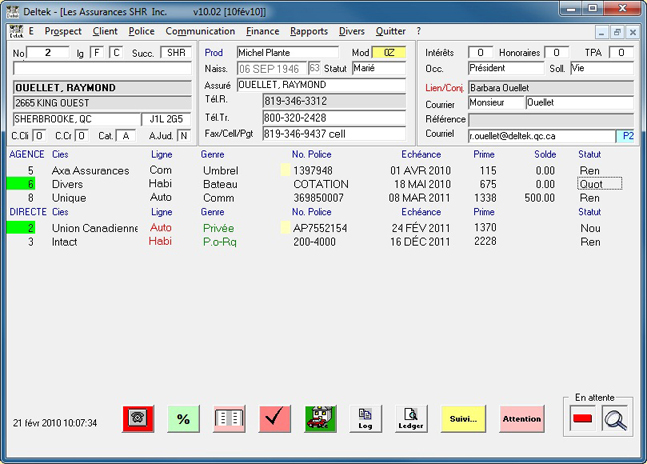The height and width of the screenshot is (464, 647).
Task: Click the Assuré field OUELLET, RAYMOND
Action: tap(321, 85)
